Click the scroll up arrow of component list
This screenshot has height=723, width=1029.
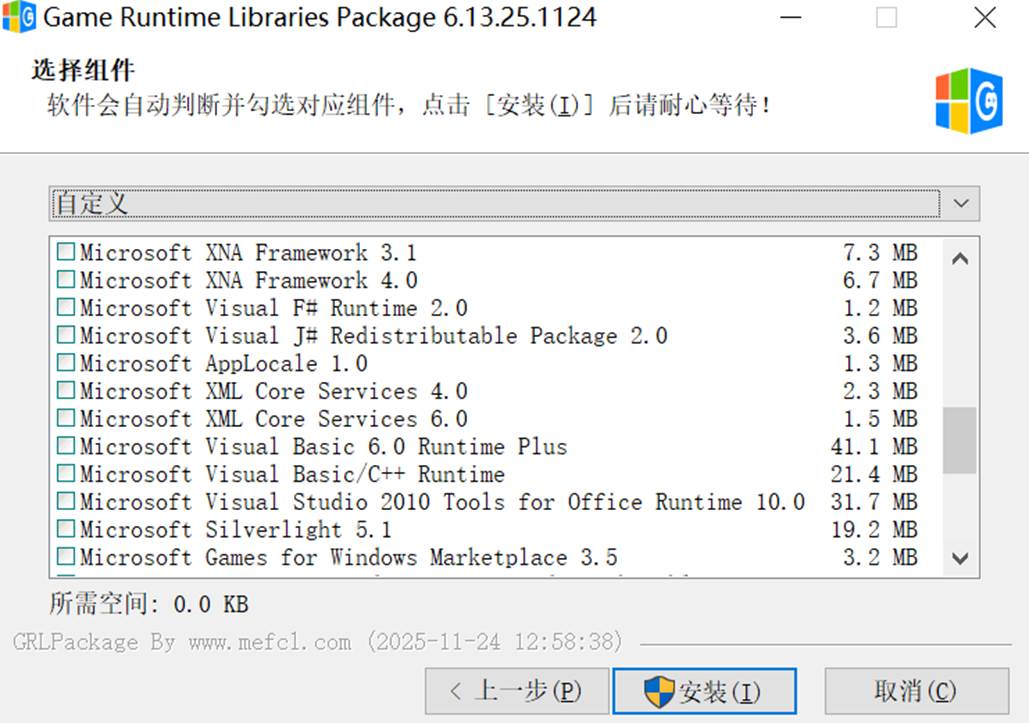pos(959,258)
